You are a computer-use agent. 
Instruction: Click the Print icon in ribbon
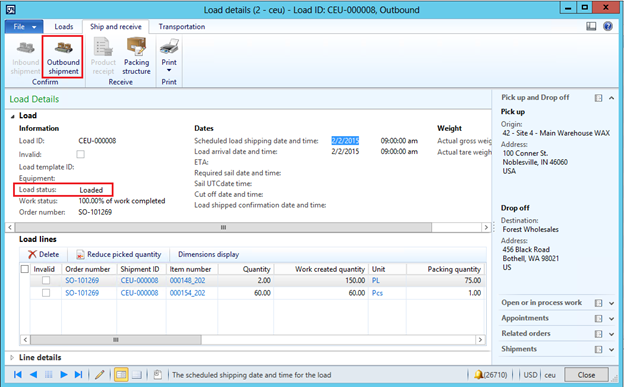(x=169, y=47)
